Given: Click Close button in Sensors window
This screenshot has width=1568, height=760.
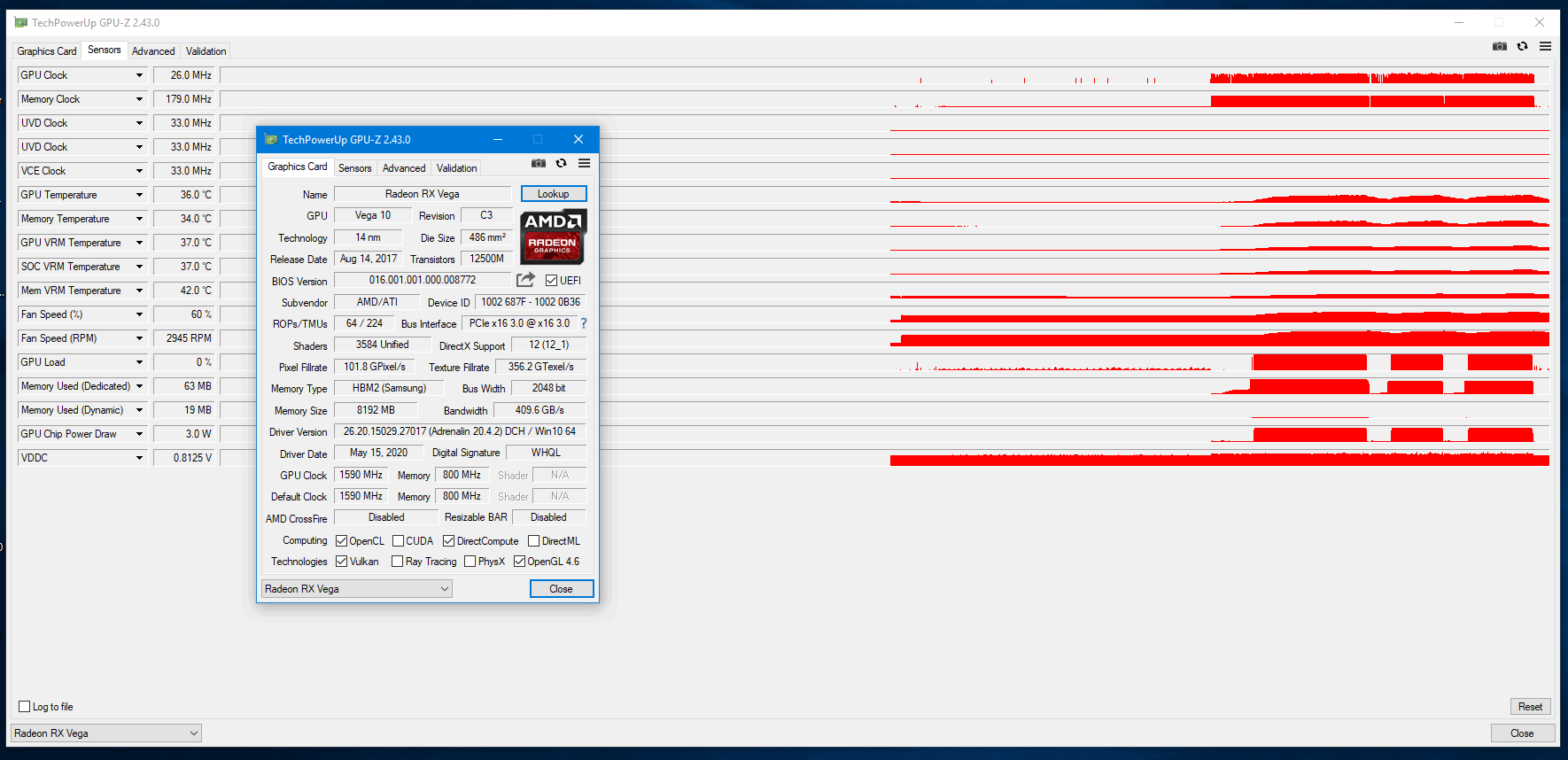Looking at the screenshot, I should click(1522, 733).
